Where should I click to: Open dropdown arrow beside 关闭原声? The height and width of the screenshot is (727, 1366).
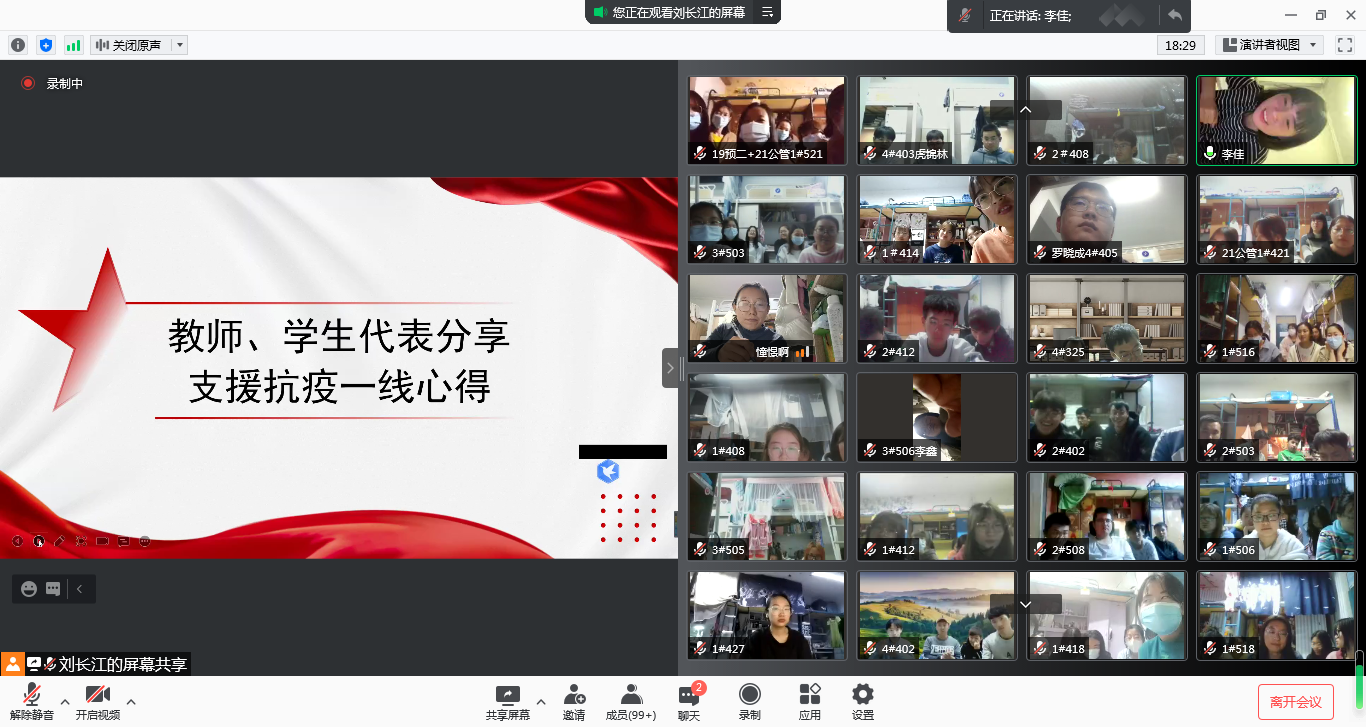point(179,45)
